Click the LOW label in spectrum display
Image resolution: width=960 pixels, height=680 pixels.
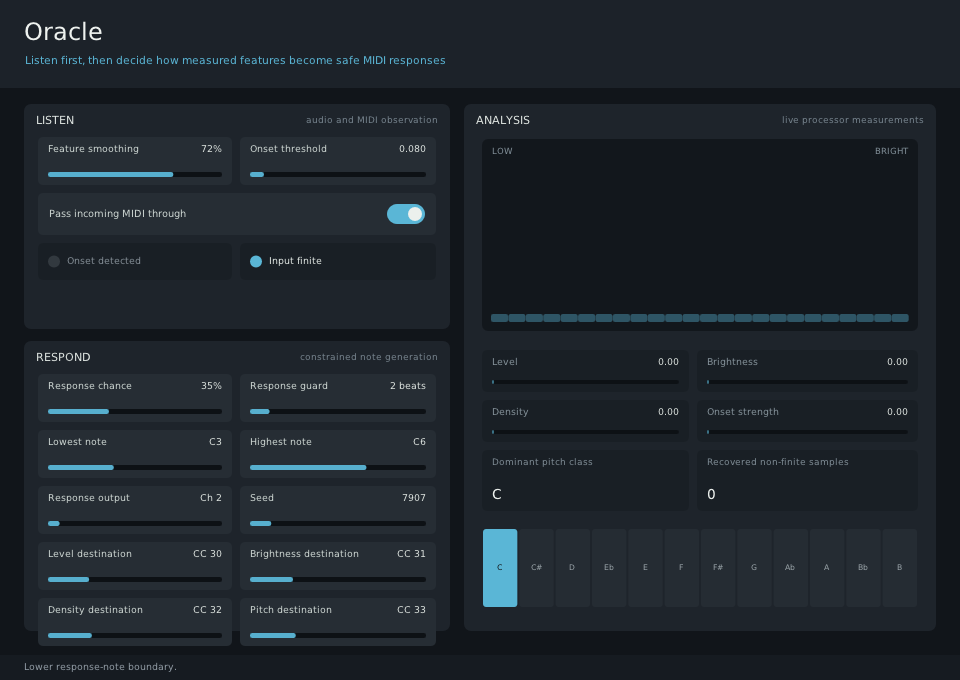click(502, 151)
